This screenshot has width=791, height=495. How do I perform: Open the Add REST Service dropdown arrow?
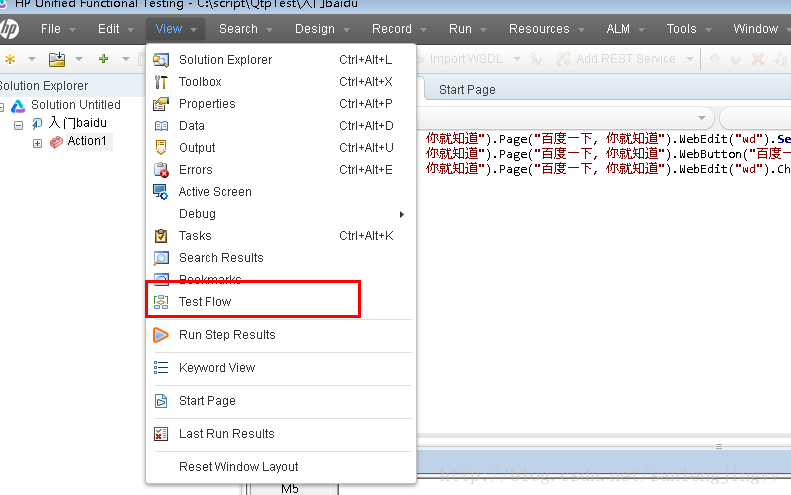(x=689, y=59)
